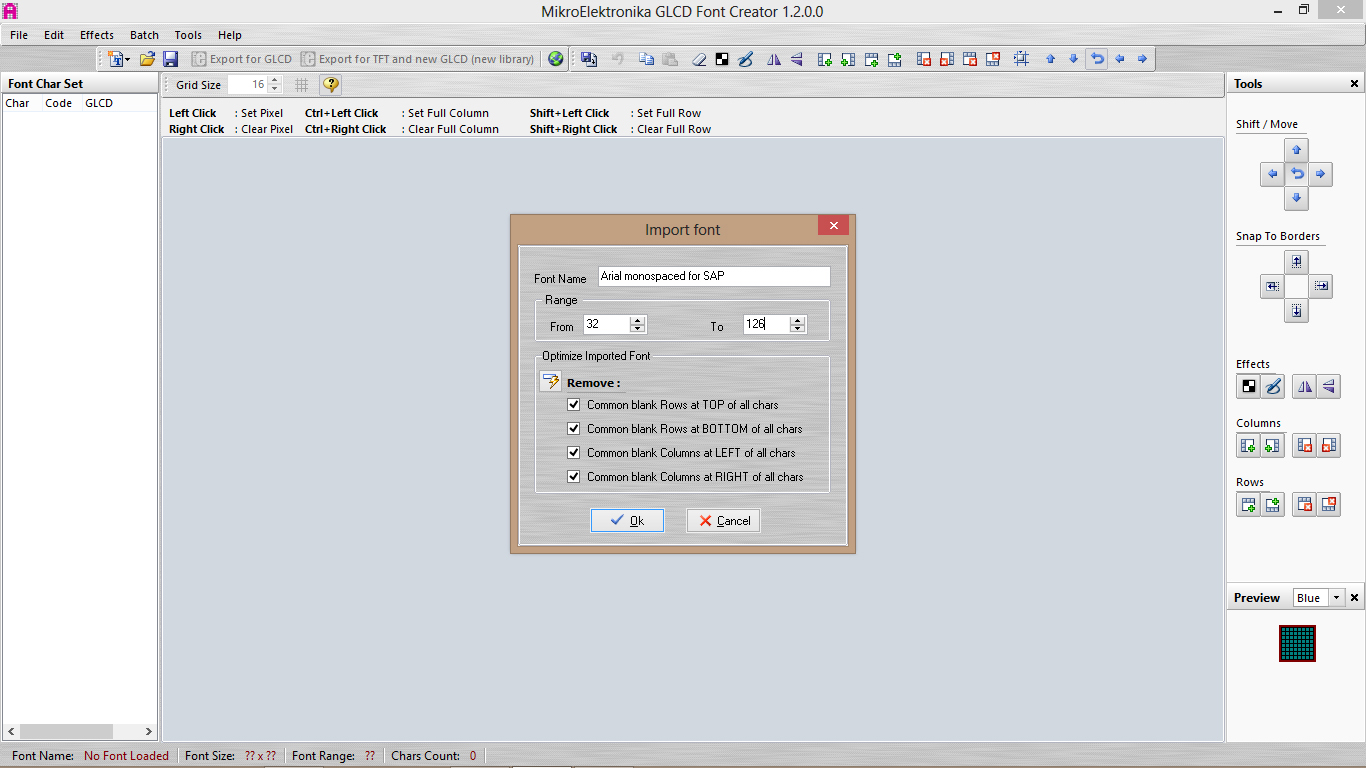Click the globe web icon in the toolbar

click(x=556, y=59)
